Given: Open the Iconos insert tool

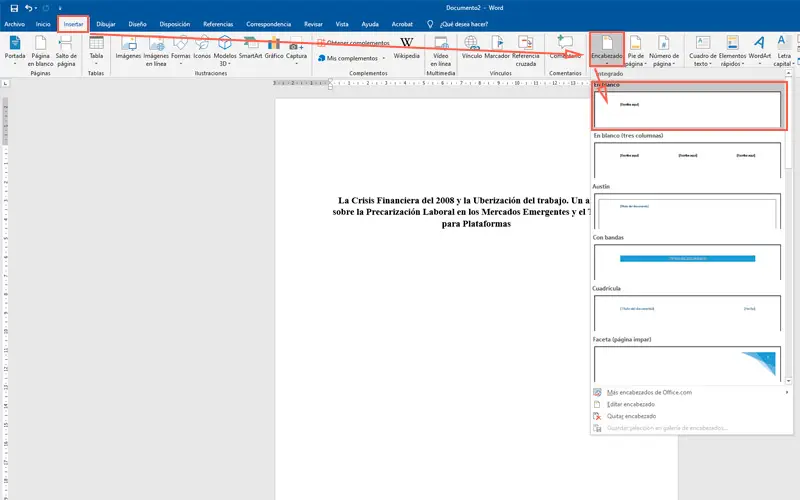Looking at the screenshot, I should pyautogui.click(x=201, y=46).
